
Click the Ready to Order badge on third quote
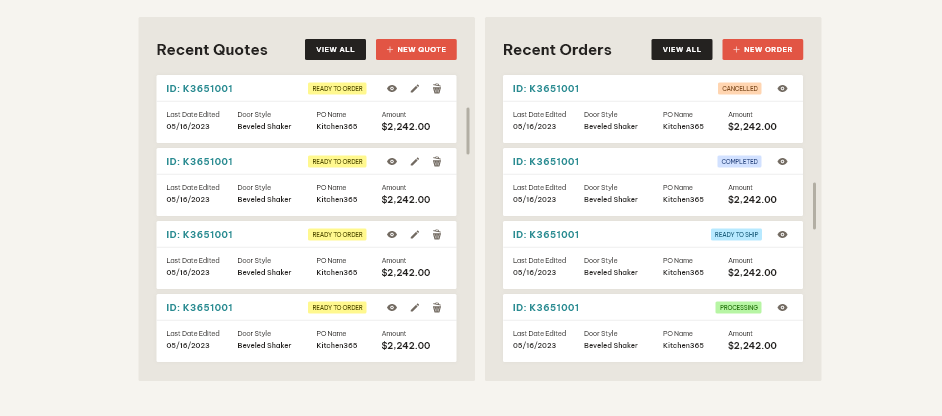click(x=337, y=235)
